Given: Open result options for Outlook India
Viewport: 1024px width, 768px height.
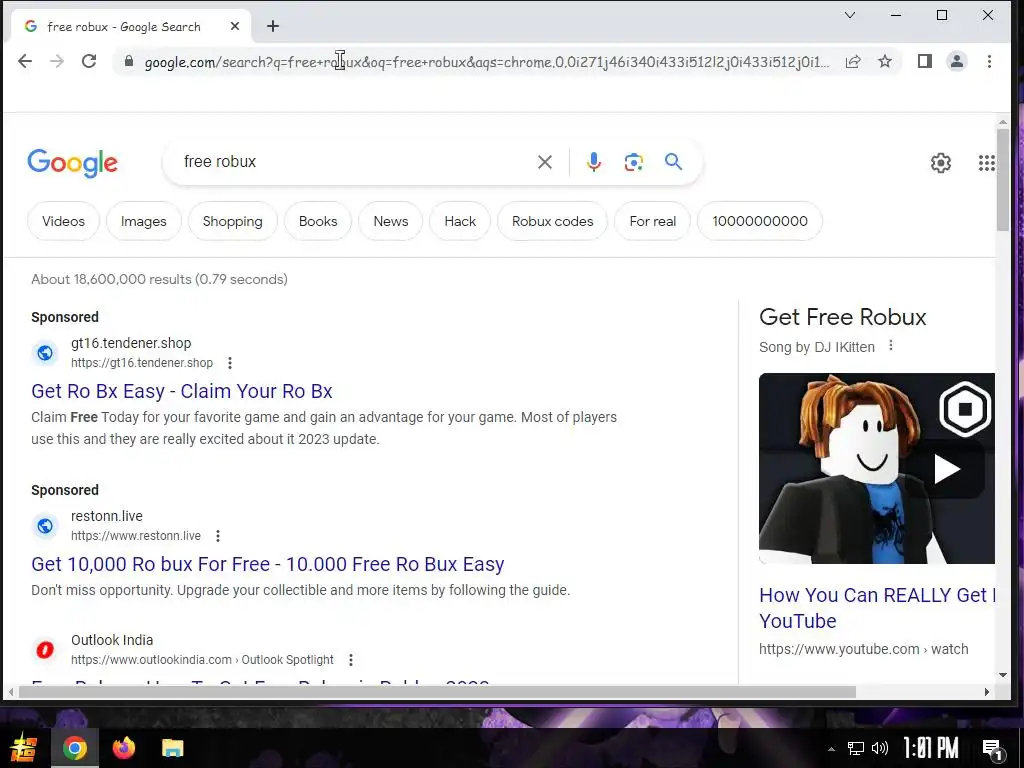Looking at the screenshot, I should pyautogui.click(x=351, y=660).
